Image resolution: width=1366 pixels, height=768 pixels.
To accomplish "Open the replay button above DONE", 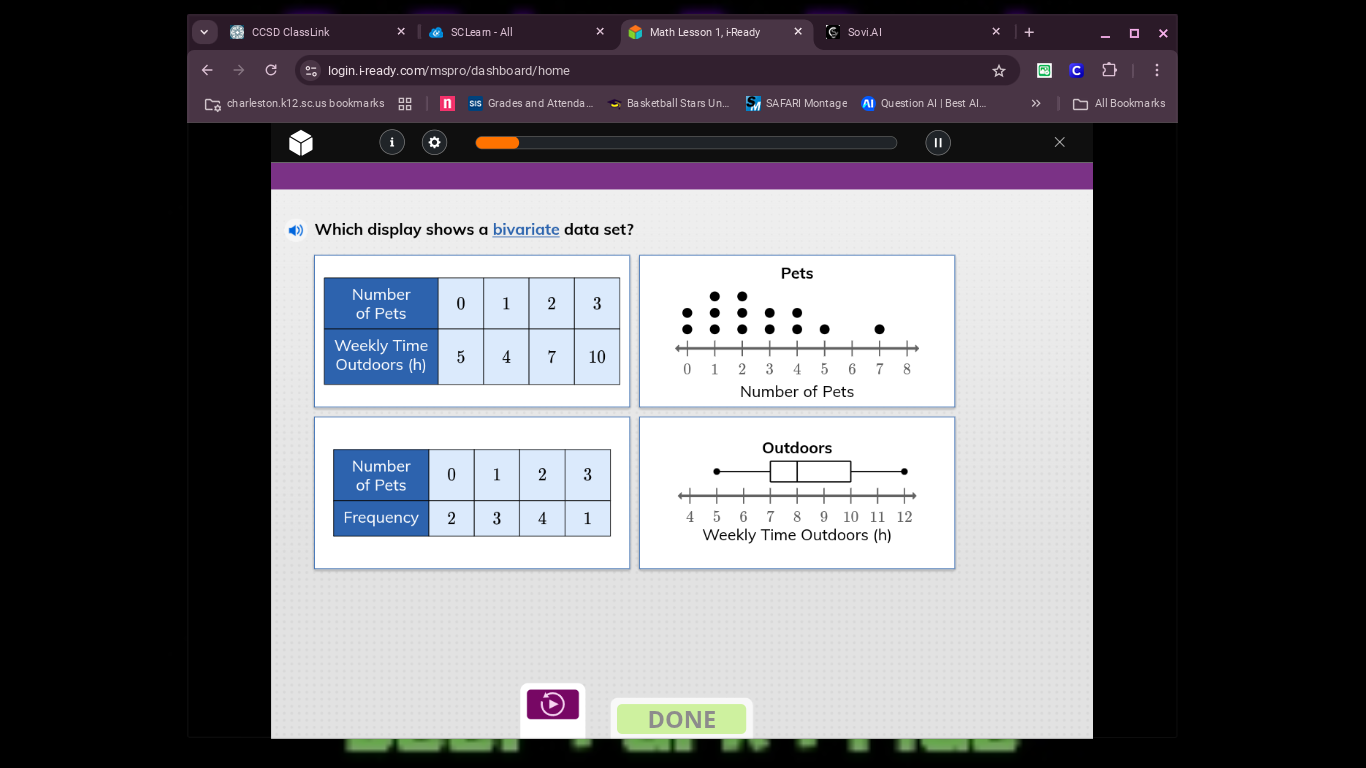I will pos(552,704).
